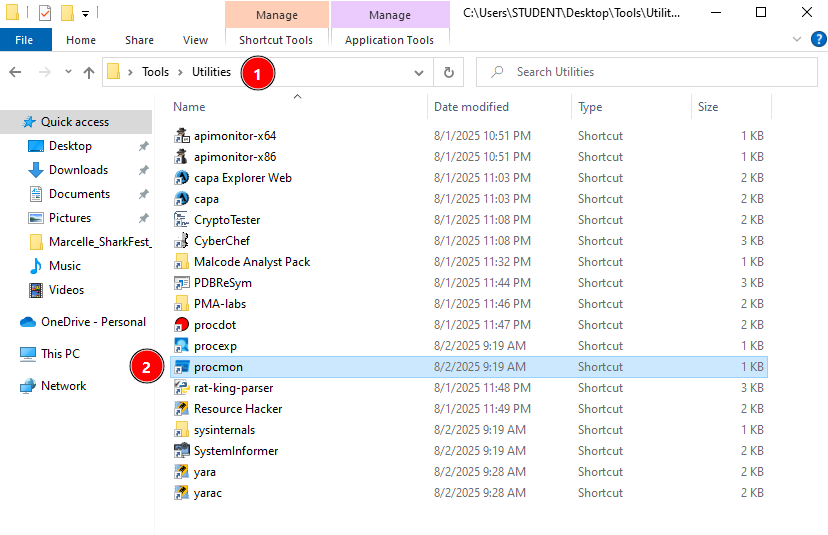This screenshot has height=535, width=828.
Task: Click the Up one level arrow
Action: tap(89, 72)
